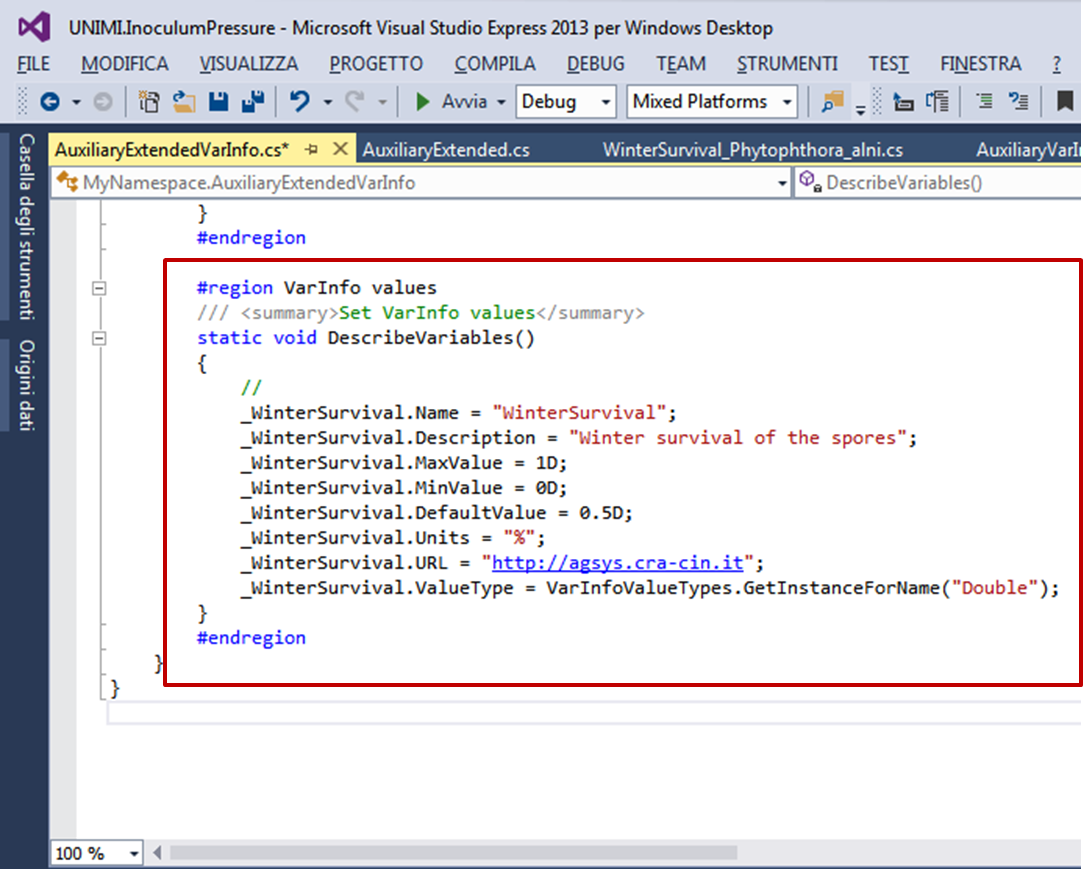The height and width of the screenshot is (869, 1083).
Task: Click the _WinterSurvival.DefaultValue line
Action: (x=437, y=513)
